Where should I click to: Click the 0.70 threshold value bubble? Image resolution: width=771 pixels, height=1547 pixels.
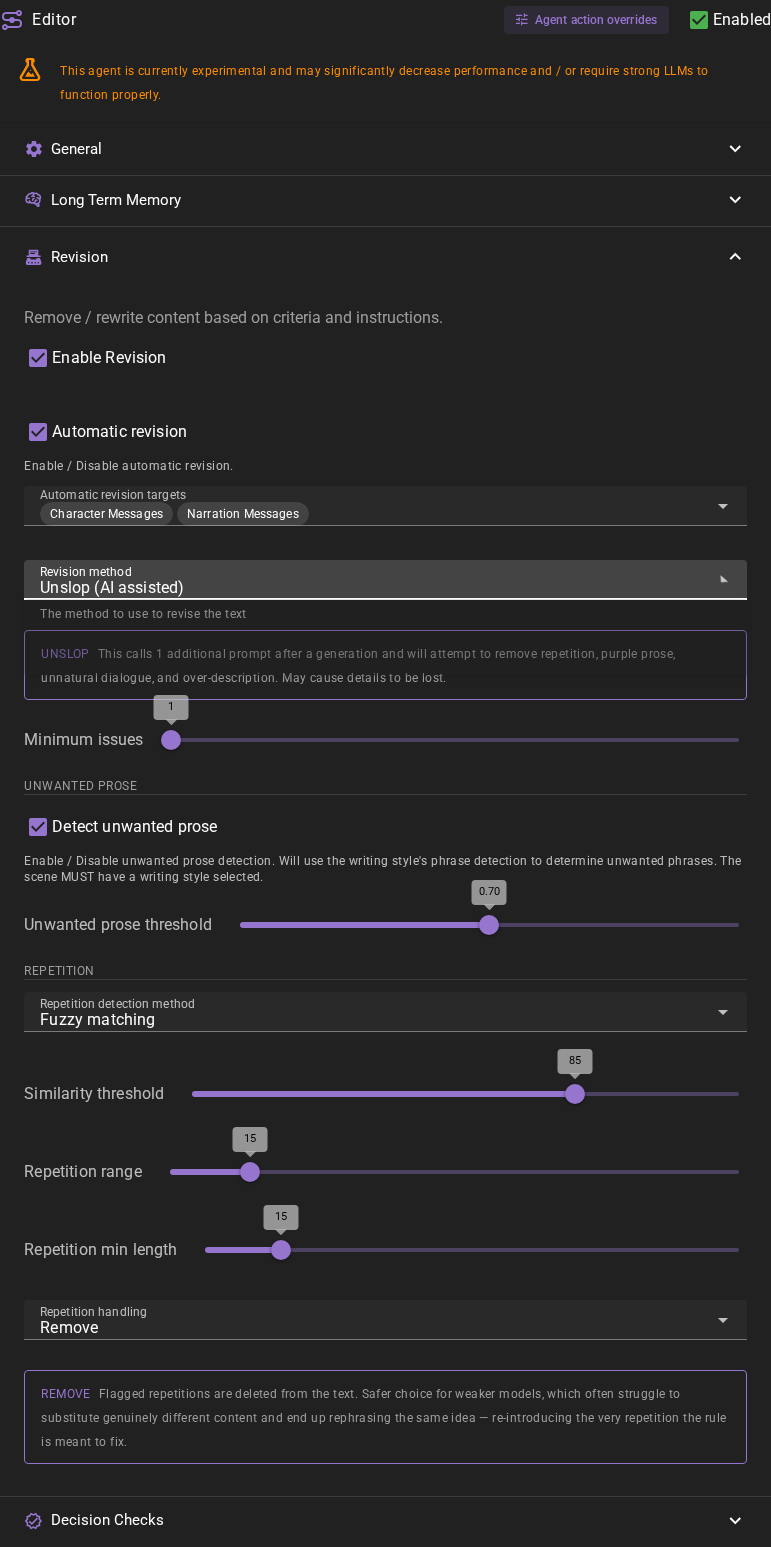tap(489, 892)
